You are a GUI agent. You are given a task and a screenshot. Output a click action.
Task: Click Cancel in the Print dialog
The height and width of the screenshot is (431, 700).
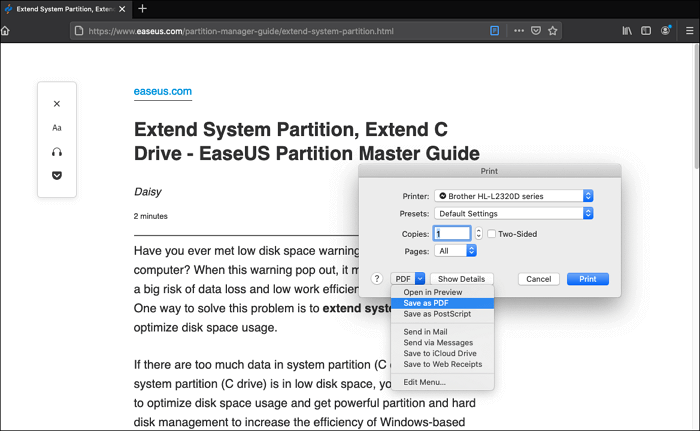pos(538,279)
